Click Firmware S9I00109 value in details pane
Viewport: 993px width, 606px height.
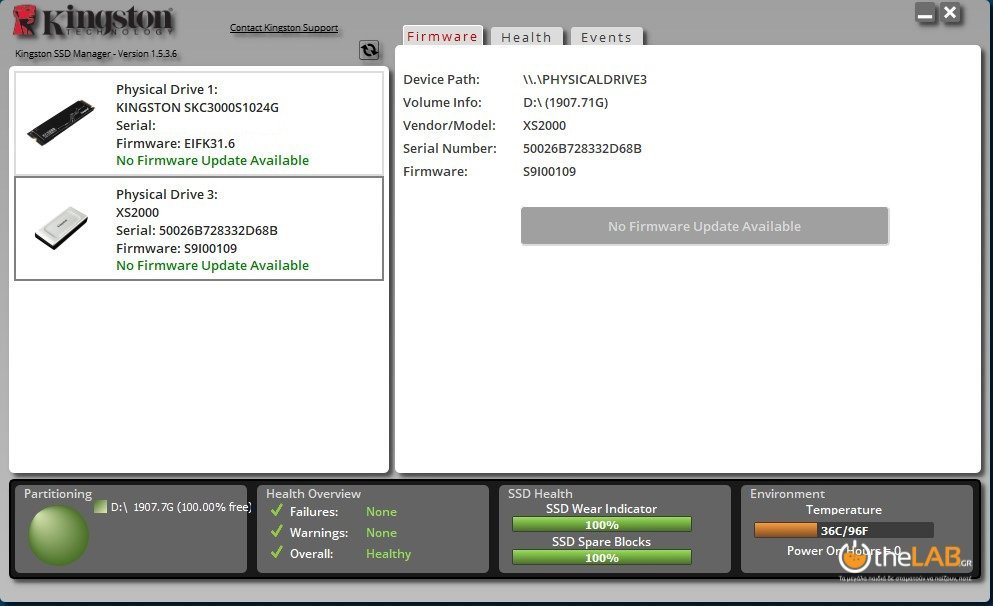[549, 171]
